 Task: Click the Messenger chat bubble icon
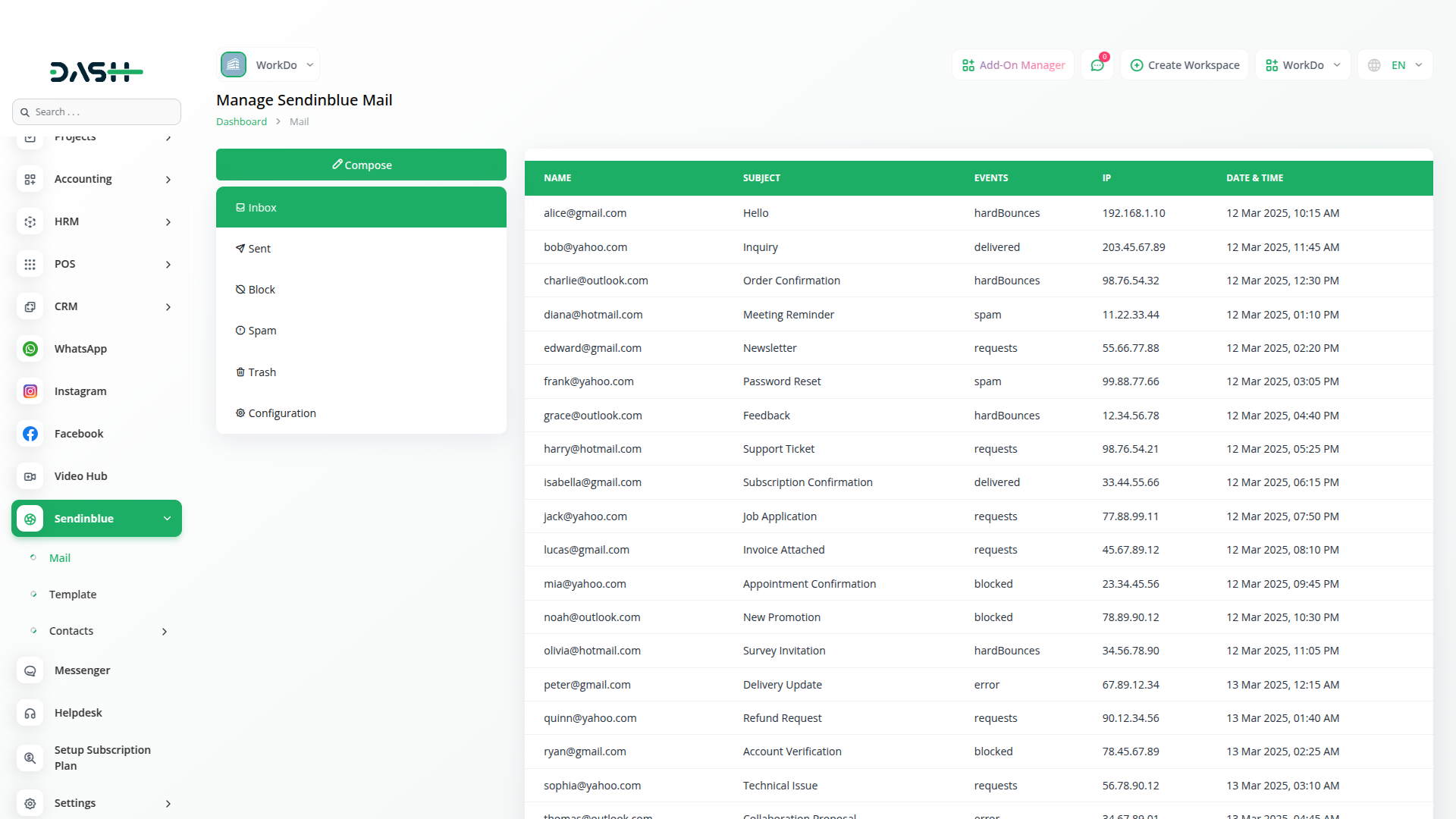click(30, 670)
